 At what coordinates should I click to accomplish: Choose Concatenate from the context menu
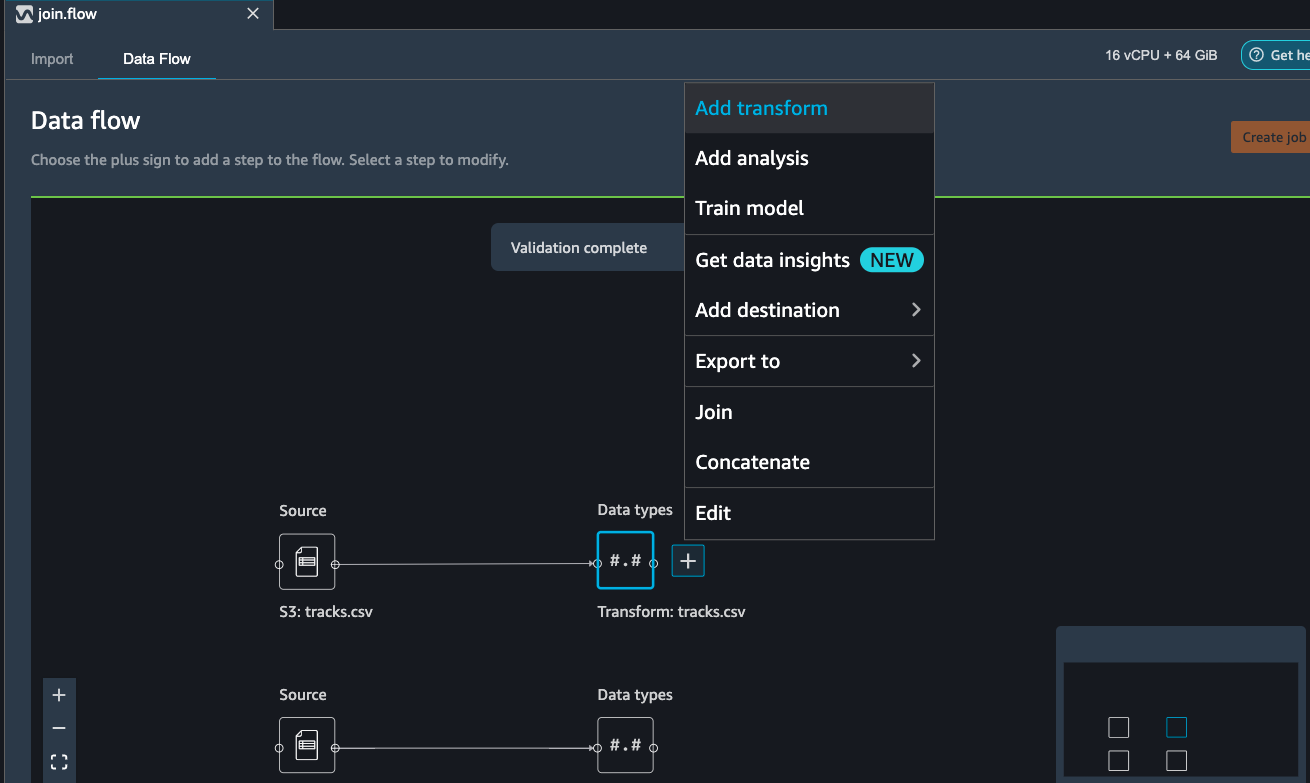[x=809, y=462]
